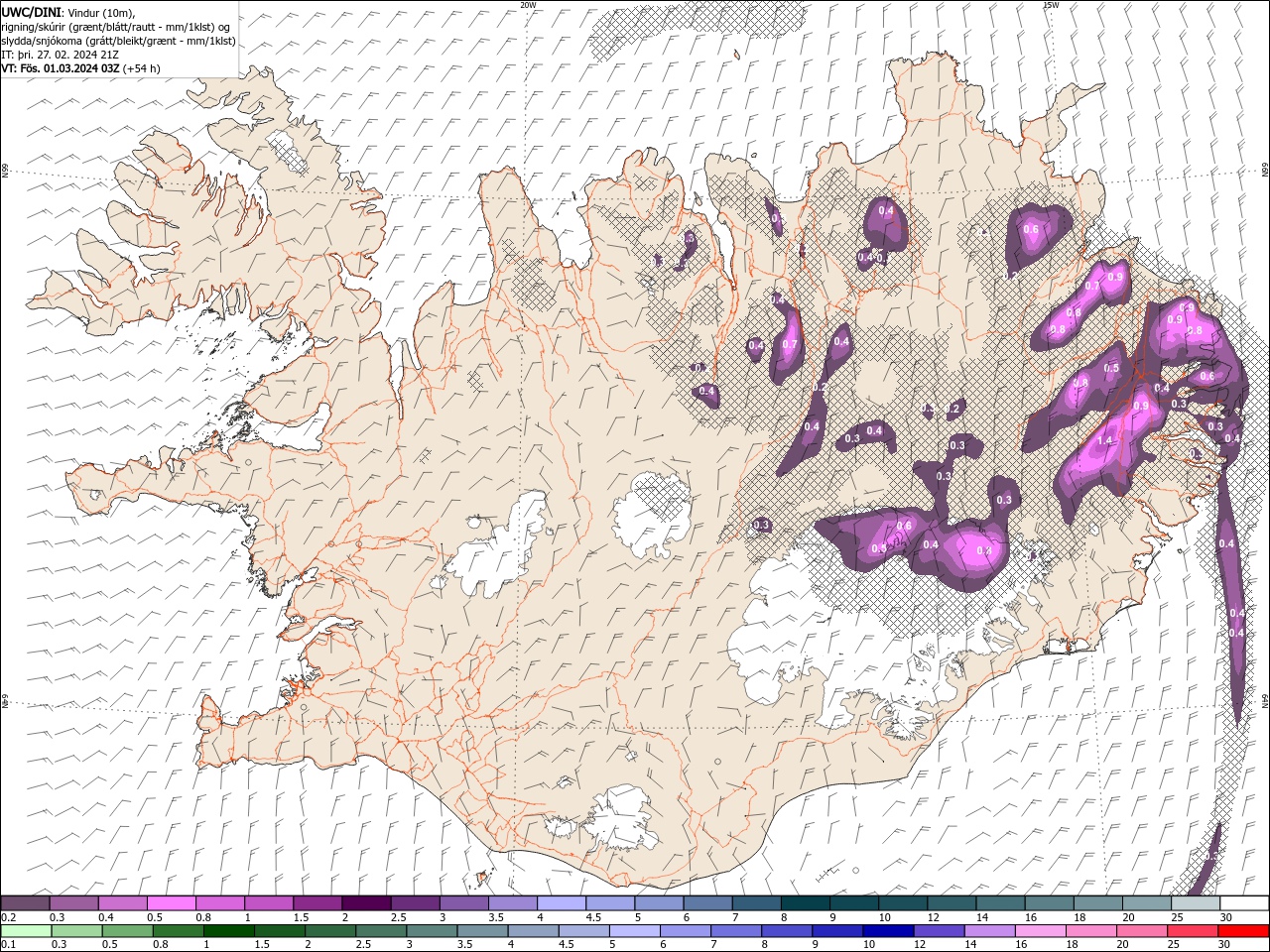Click the valid time 'VT: Fös. 01.03.2024 03Z (+54 h)'
The width and height of the screenshot is (1270, 952).
pos(81,68)
